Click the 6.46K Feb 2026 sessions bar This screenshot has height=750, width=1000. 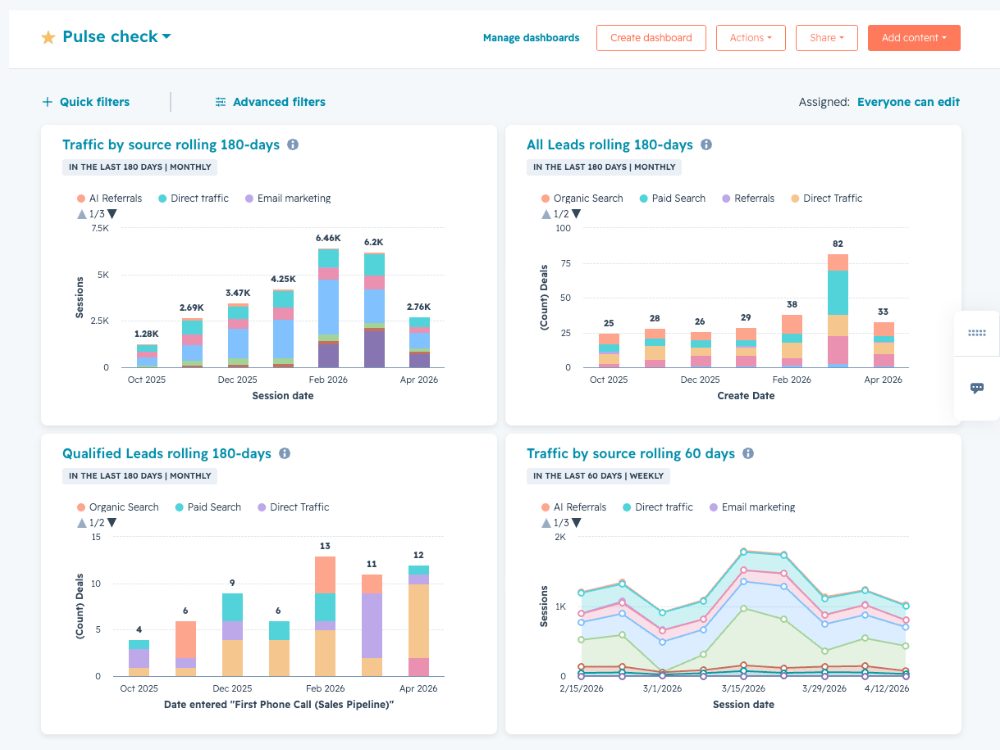point(328,308)
